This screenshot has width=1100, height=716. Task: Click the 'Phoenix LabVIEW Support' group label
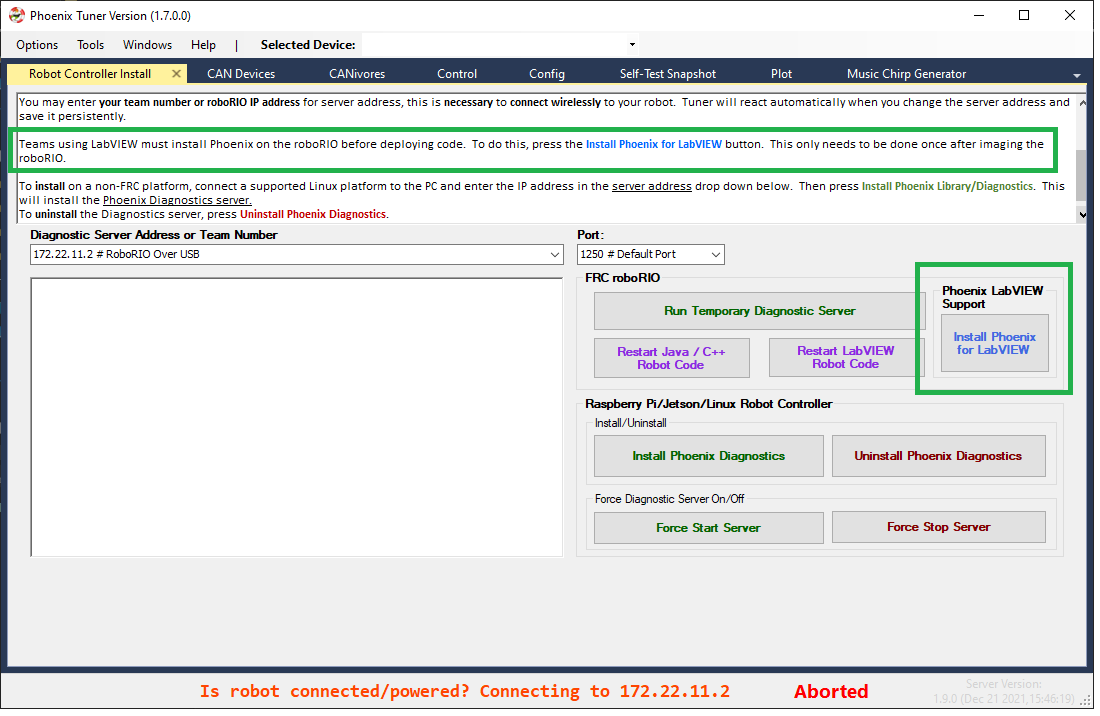[x=992, y=297]
